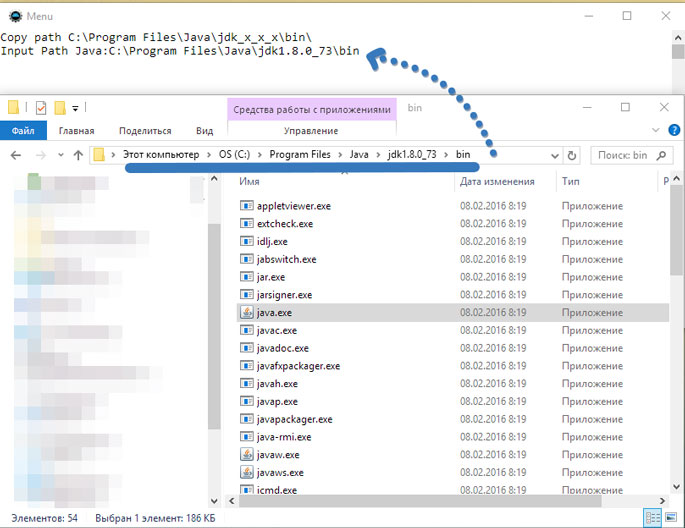Click the Этот компьютер breadcrumb
Screen dimensions: 685x528
click(161, 155)
